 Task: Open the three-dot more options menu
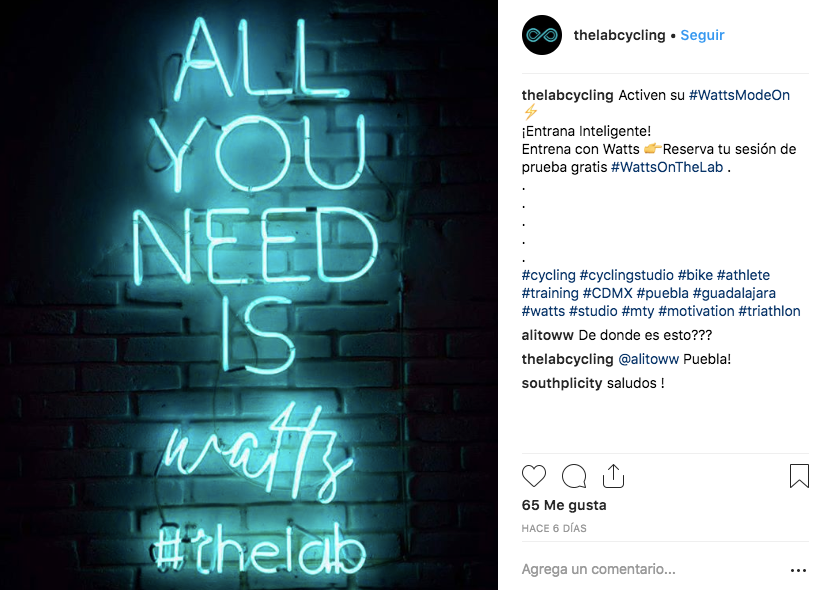798,570
